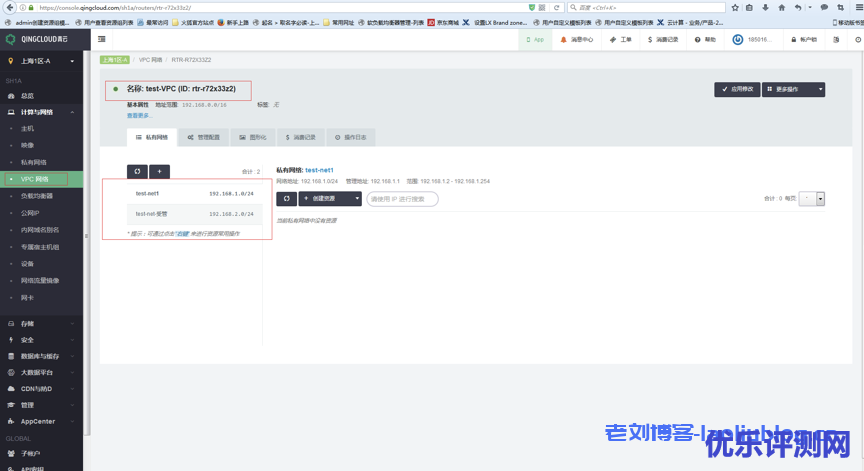The height and width of the screenshot is (471, 864).
Task: Toggle the sidebar collapse icon in header
Action: click(101, 39)
